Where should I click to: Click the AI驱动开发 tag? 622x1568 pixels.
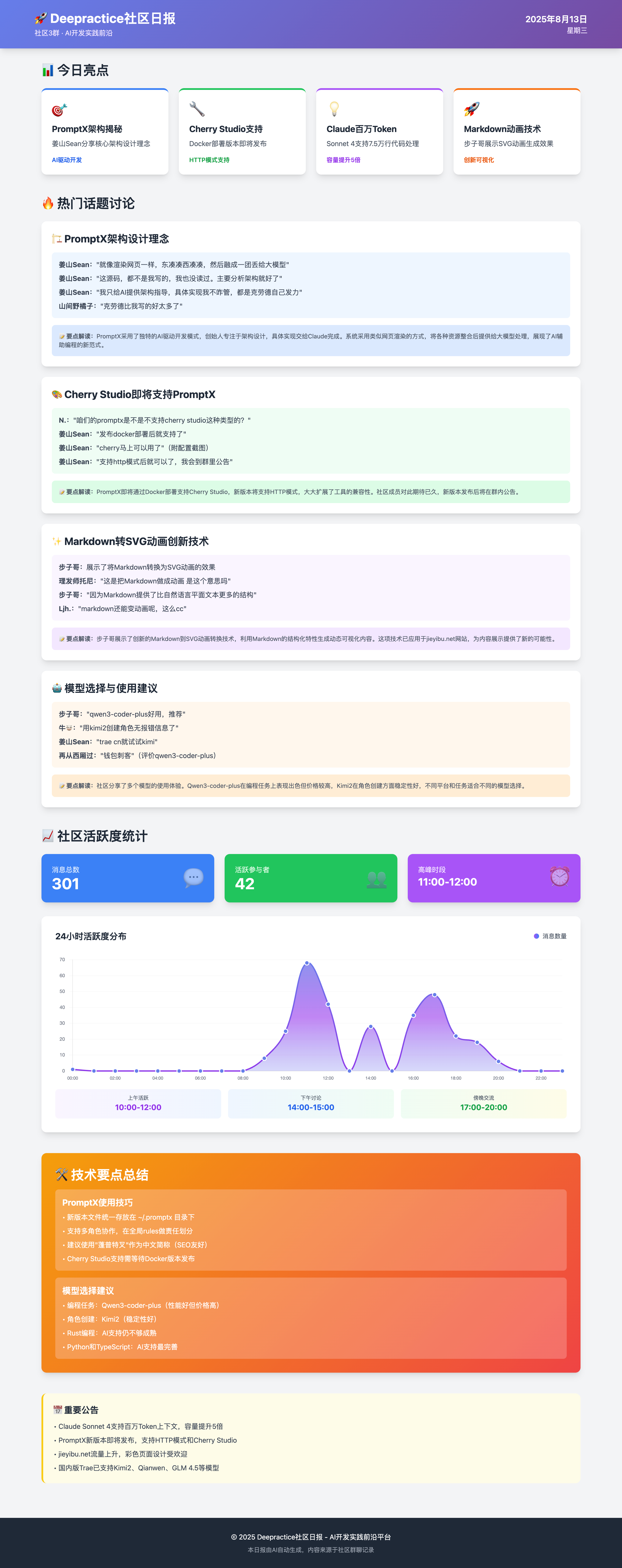click(67, 160)
